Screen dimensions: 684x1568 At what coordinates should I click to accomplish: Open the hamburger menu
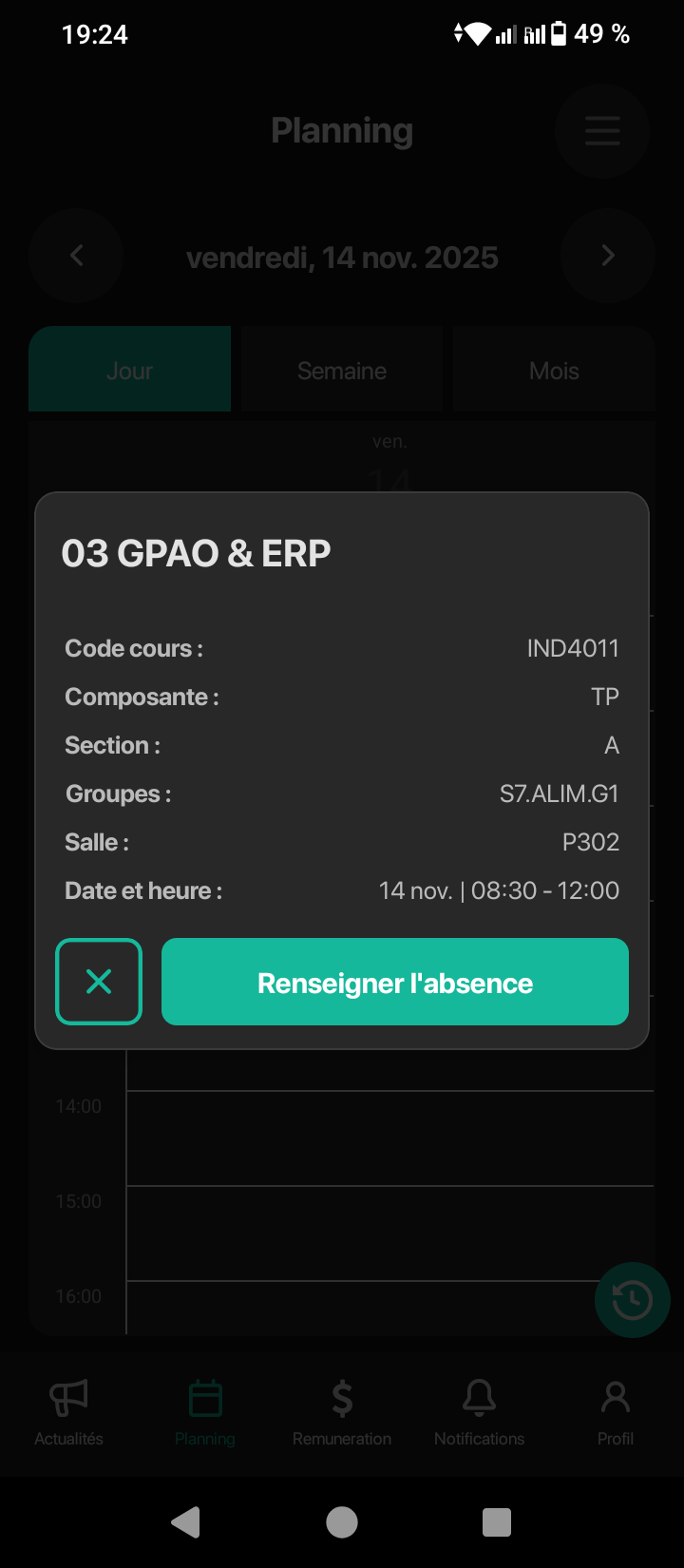click(602, 131)
